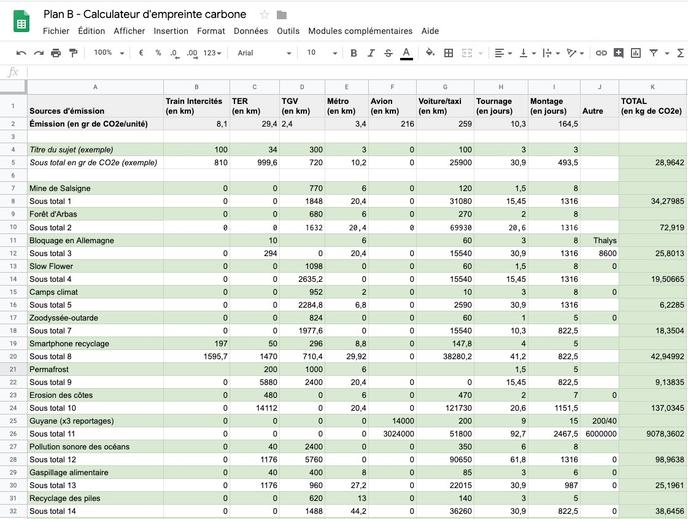
Task: Select cell 'Forêt d'Arbas'
Action: click(x=95, y=214)
